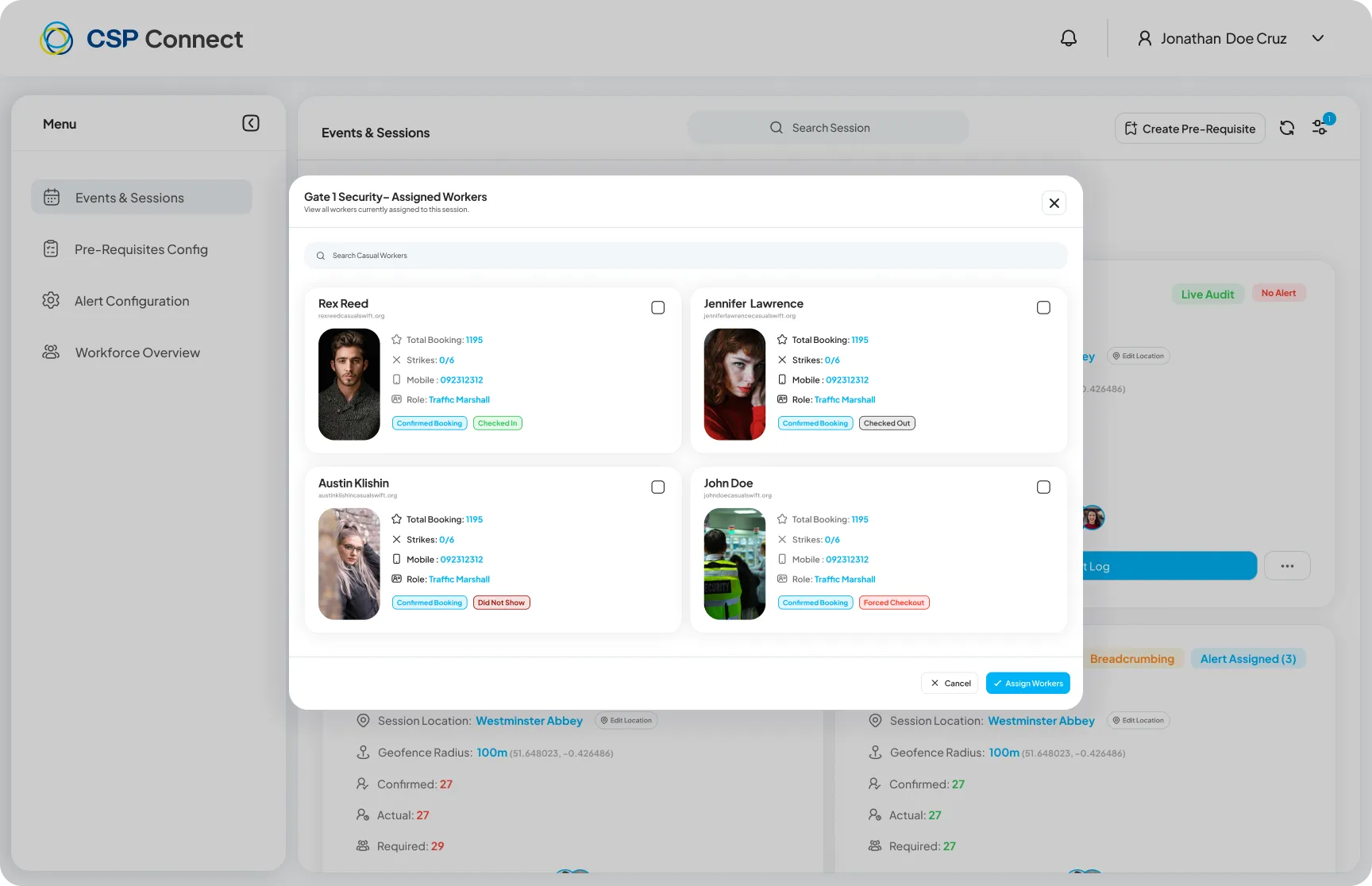This screenshot has width=1372, height=886.
Task: Click the location pin icon in bottom-left card
Action: pos(363,720)
